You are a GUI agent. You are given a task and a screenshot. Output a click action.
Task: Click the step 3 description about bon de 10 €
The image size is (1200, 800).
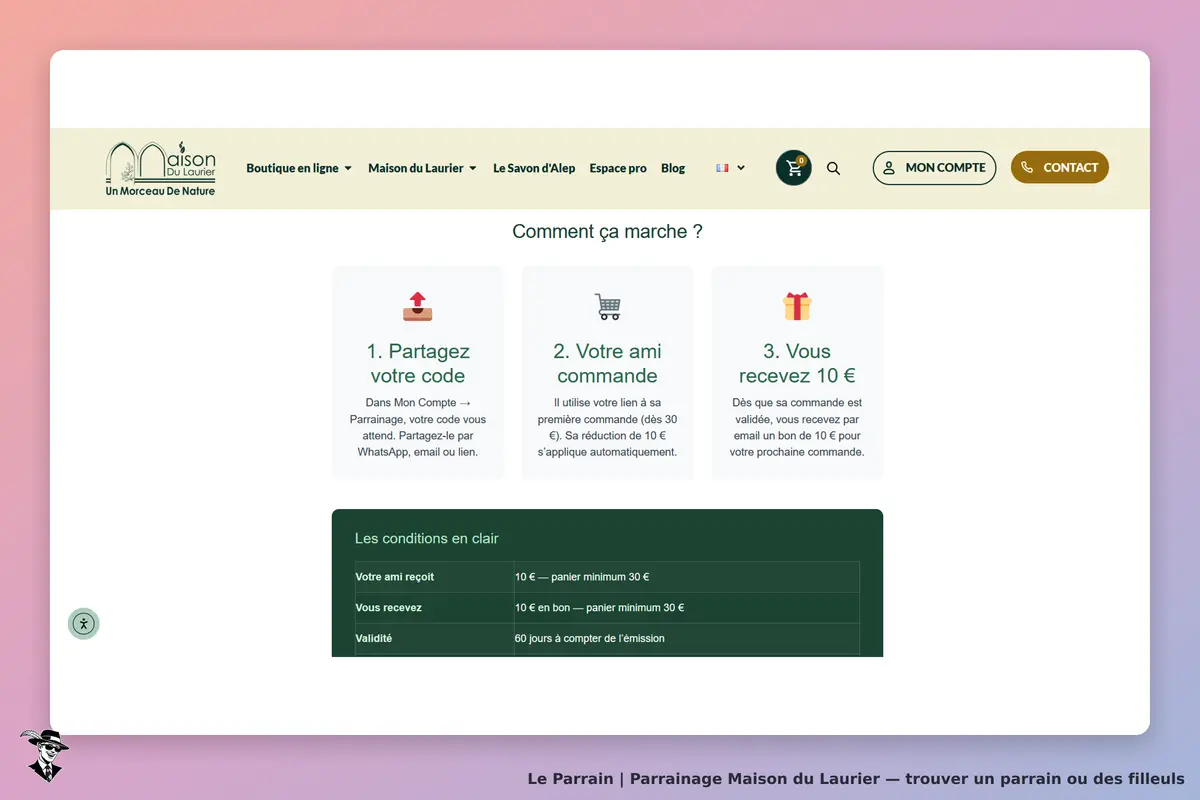click(x=797, y=428)
